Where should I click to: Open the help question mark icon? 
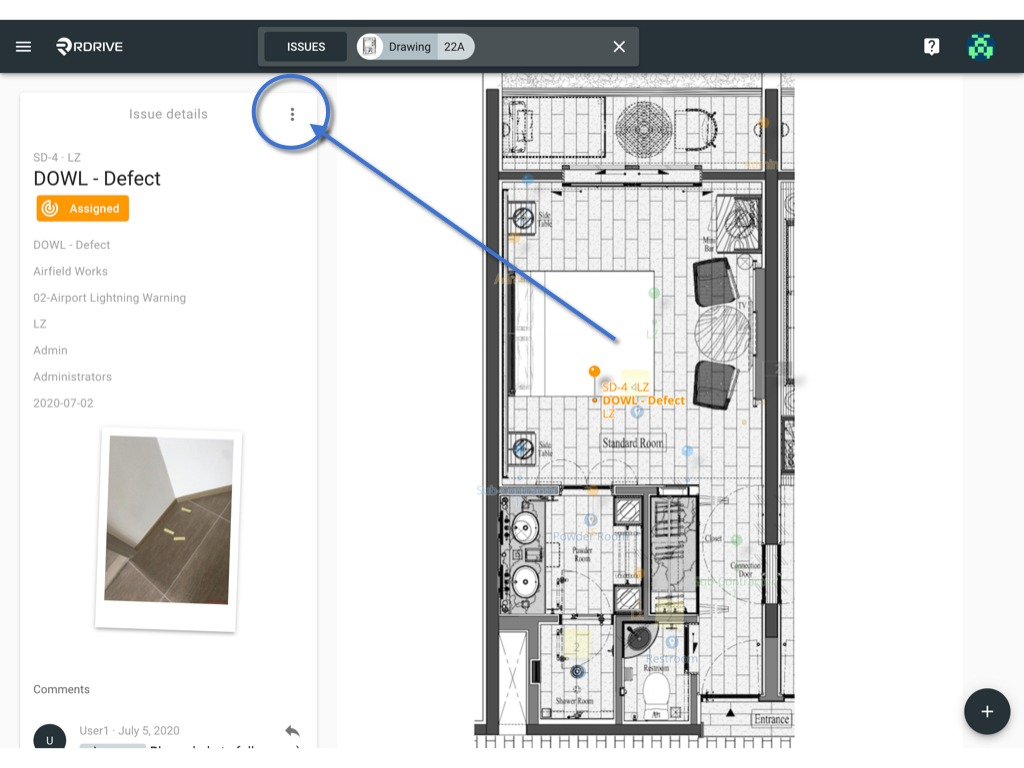931,46
